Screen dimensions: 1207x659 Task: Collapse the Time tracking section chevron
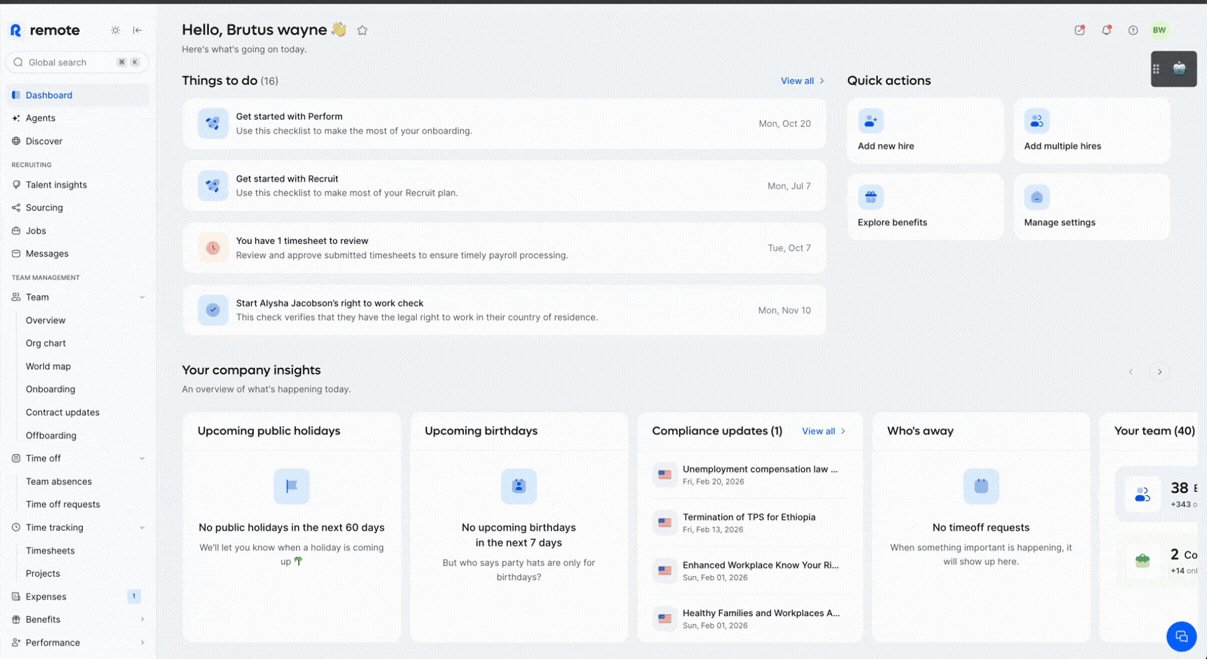pos(142,527)
